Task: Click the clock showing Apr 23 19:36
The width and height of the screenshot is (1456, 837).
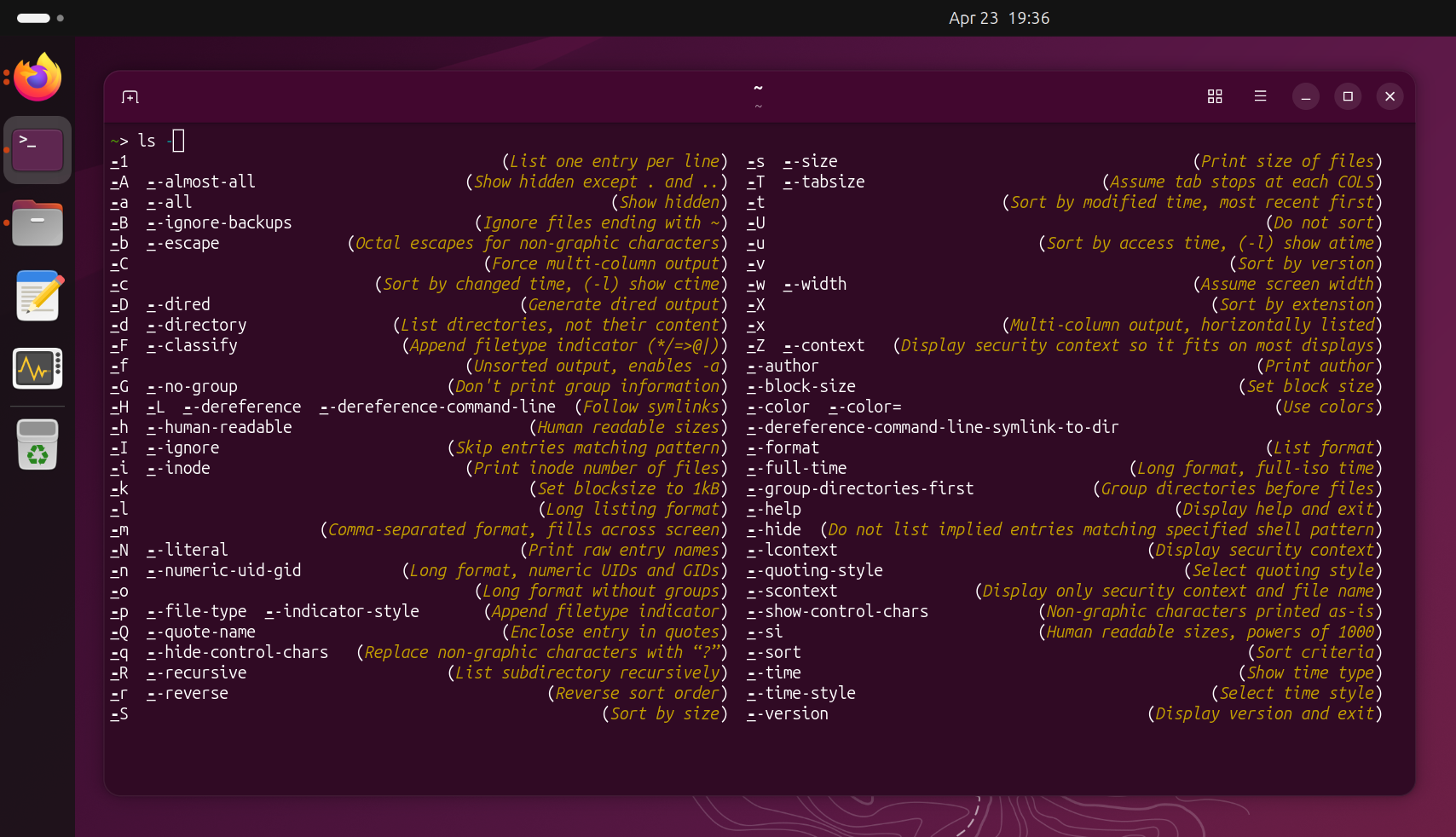Action: (x=999, y=18)
